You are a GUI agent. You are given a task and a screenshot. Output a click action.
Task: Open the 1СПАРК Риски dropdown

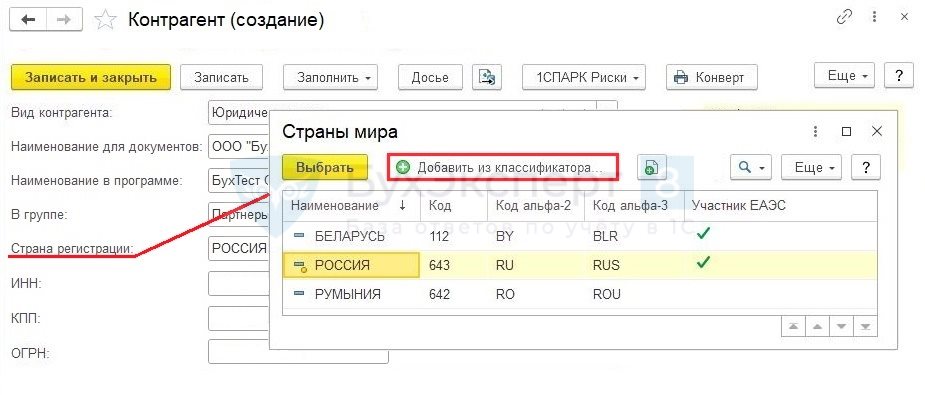[584, 77]
